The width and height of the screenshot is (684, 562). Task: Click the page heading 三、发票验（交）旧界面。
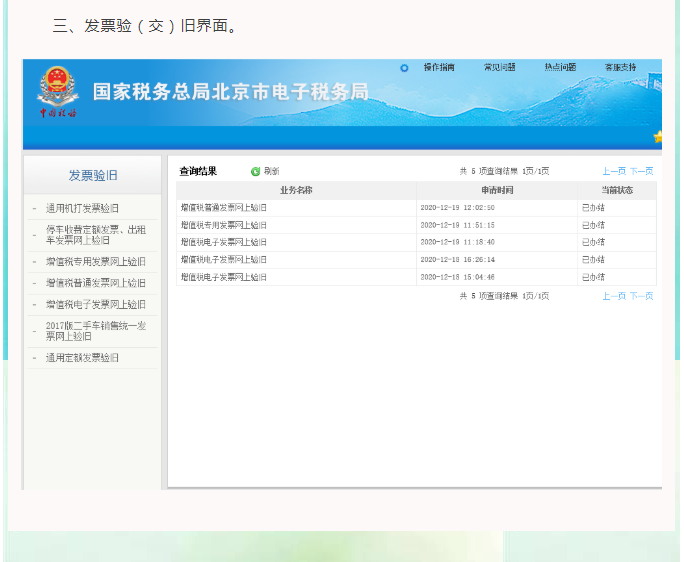(x=145, y=26)
